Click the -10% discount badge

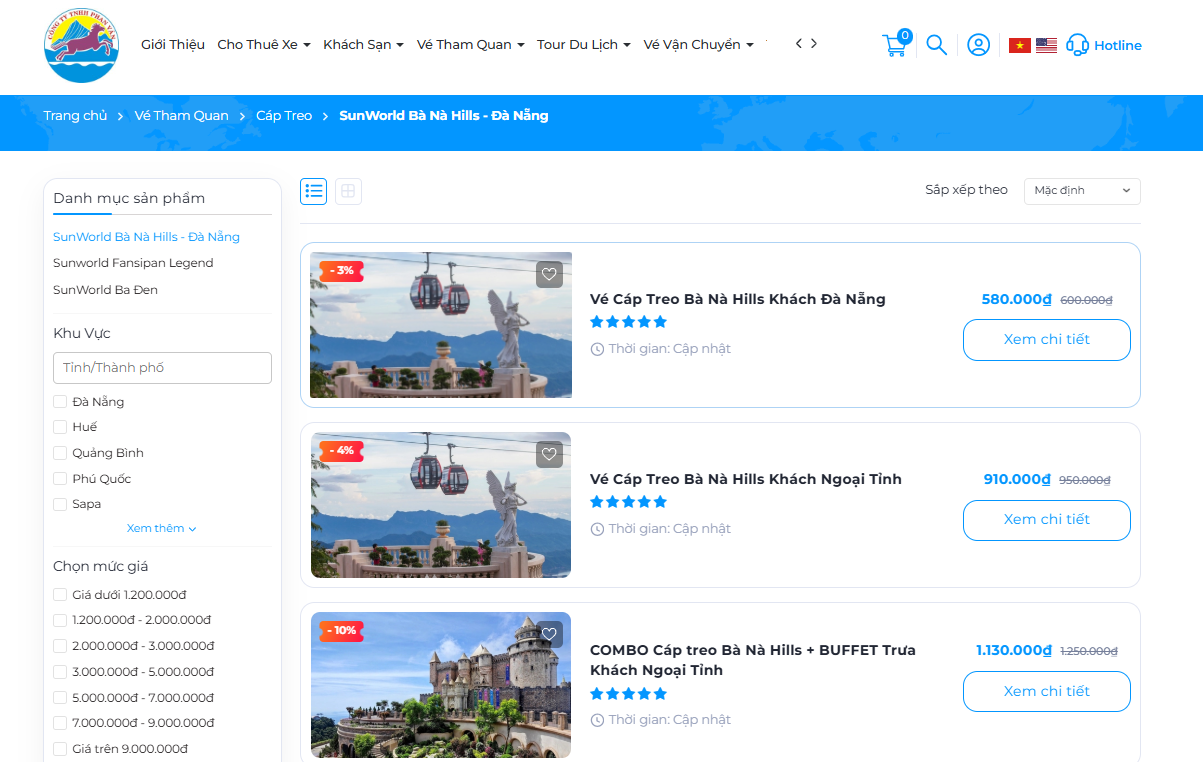click(341, 631)
